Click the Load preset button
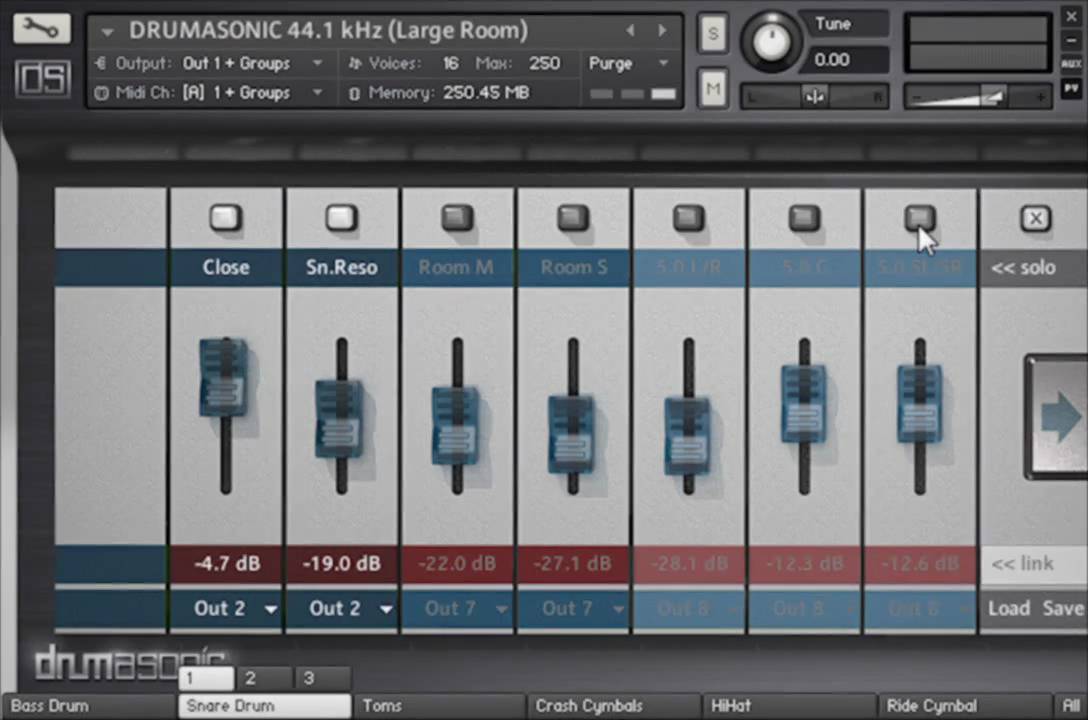Image resolution: width=1088 pixels, height=720 pixels. click(1009, 609)
